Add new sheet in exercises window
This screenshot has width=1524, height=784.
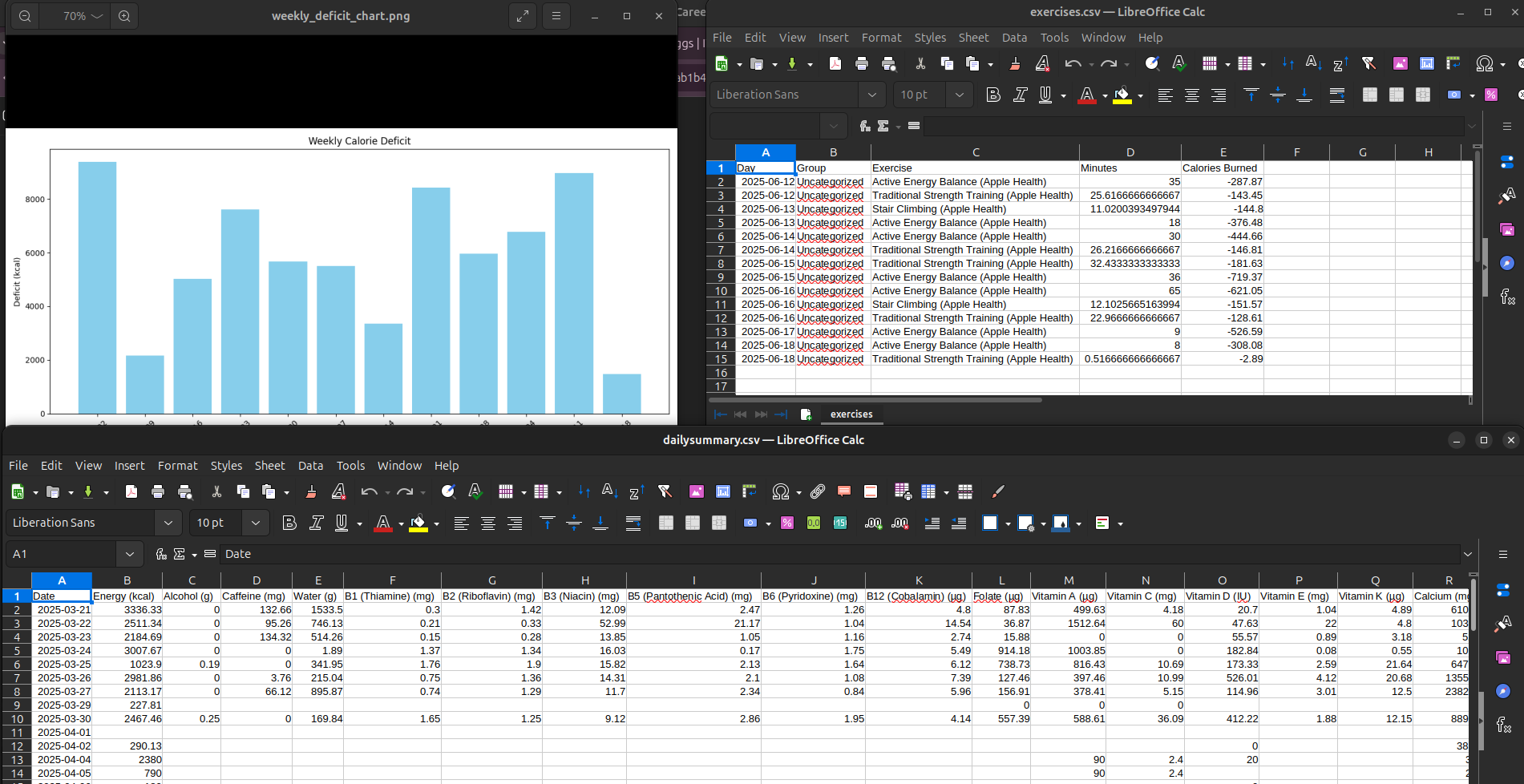pos(806,414)
